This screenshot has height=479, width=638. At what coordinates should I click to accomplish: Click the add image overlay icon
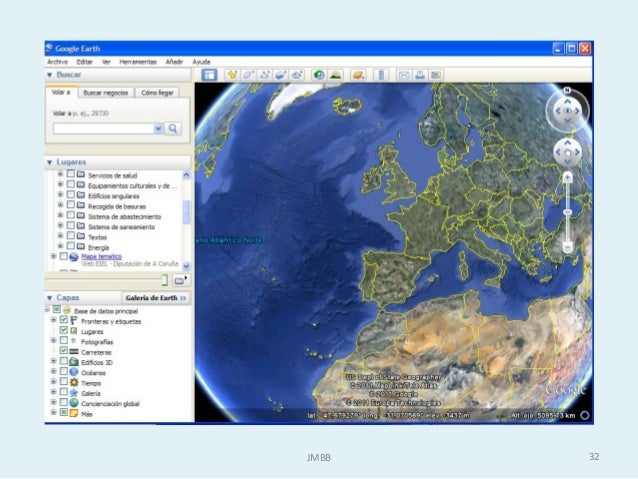tap(280, 75)
